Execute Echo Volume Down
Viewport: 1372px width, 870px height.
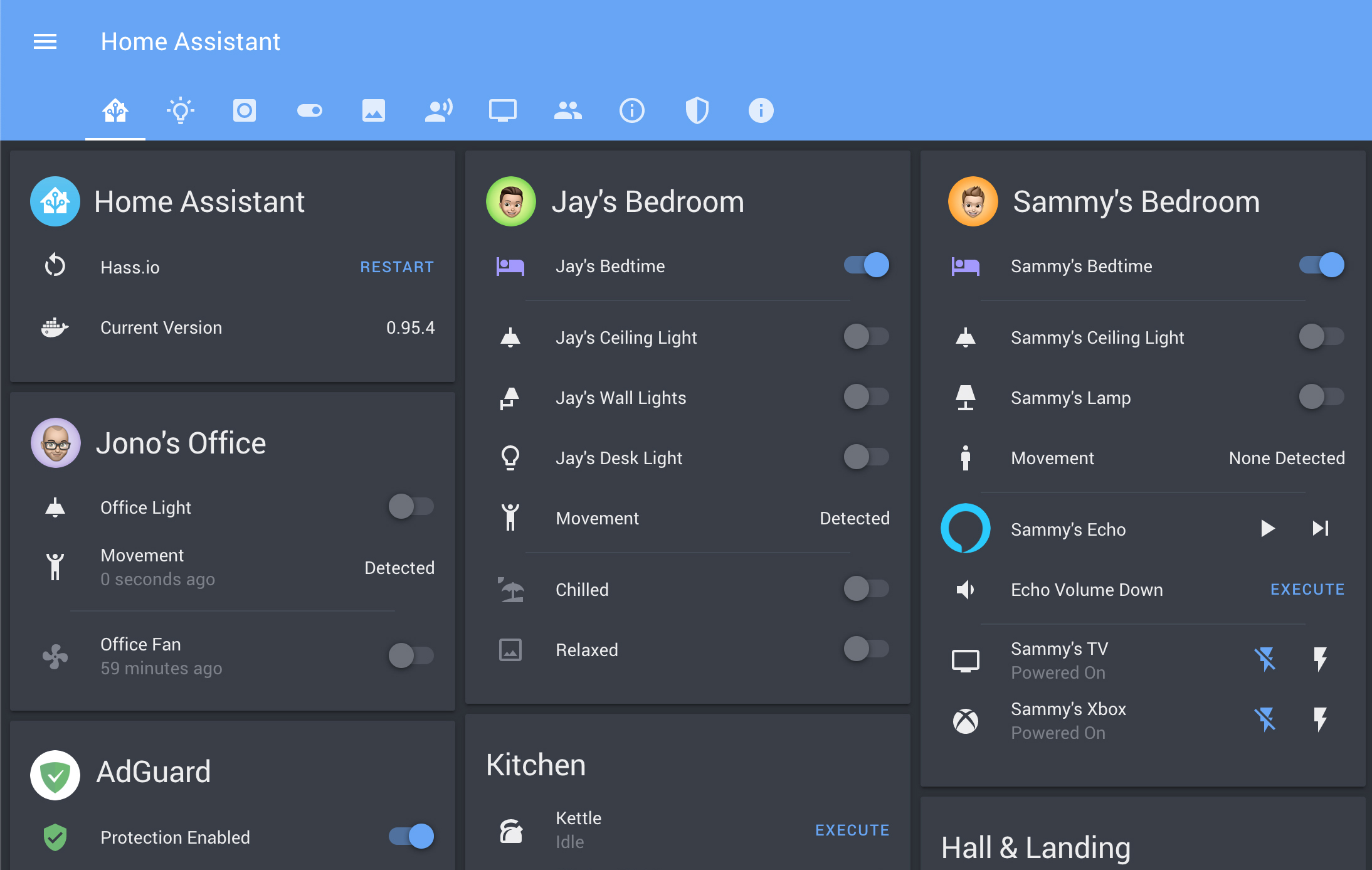pyautogui.click(x=1307, y=589)
